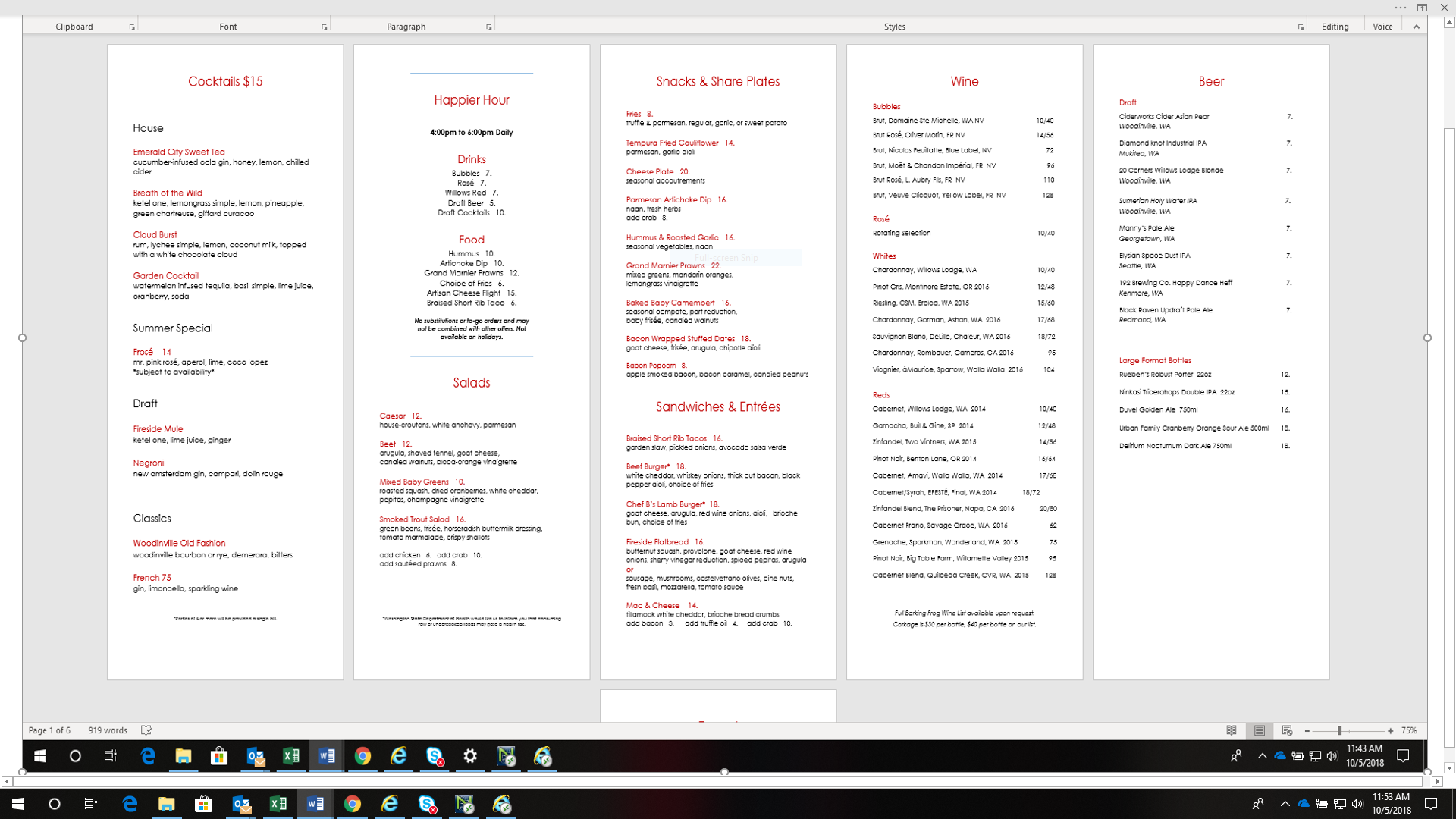This screenshot has height=819, width=1456.
Task: Click the zoom in plus button
Action: (x=1391, y=731)
